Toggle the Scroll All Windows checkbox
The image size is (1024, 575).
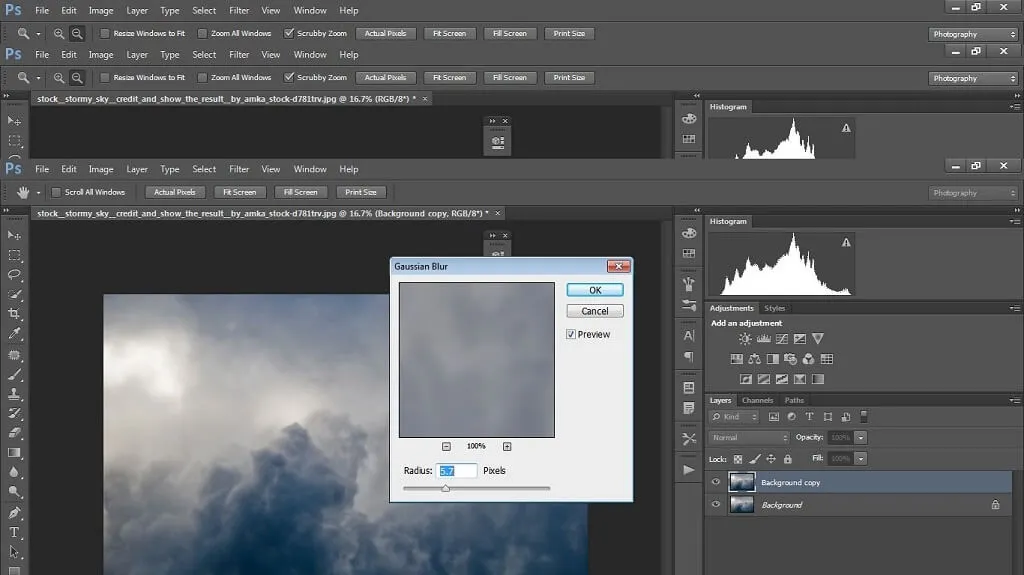(56, 192)
